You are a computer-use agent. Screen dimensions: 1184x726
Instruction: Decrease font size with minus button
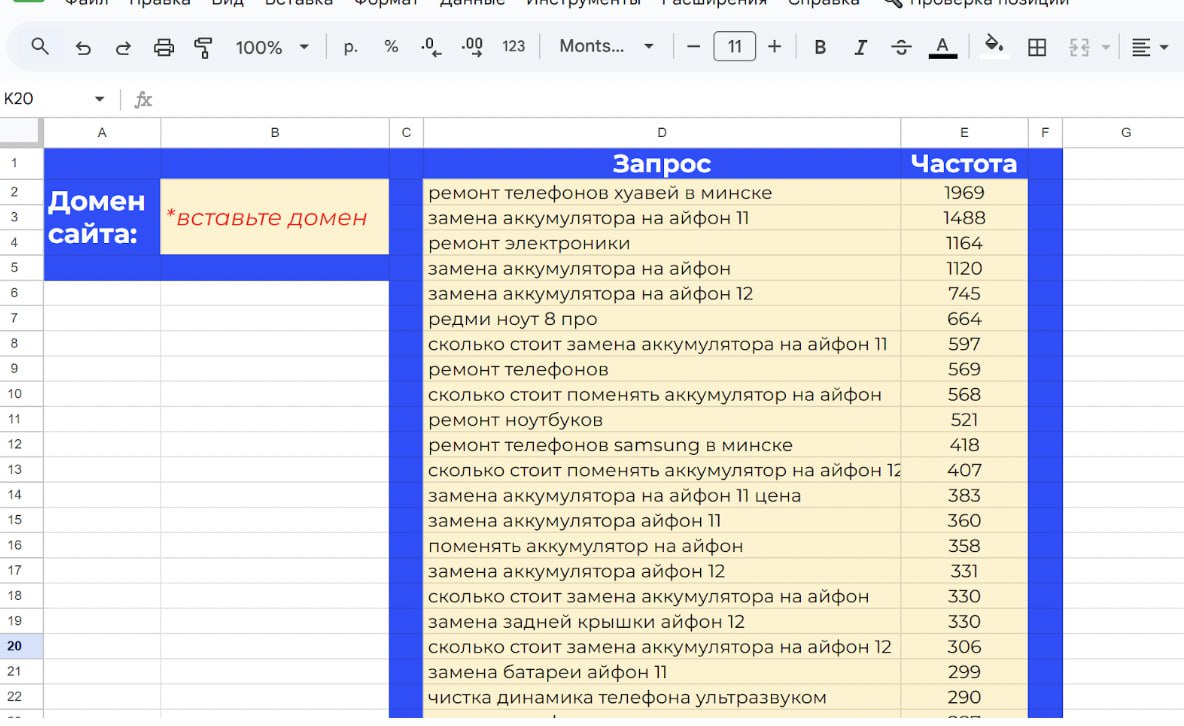[x=693, y=47]
